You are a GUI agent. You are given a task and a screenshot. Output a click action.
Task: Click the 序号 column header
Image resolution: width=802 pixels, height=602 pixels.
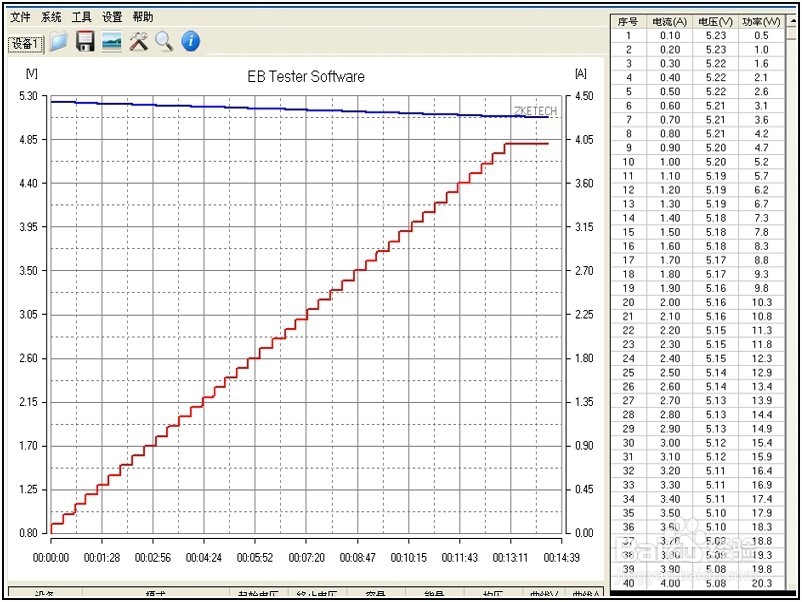point(629,21)
